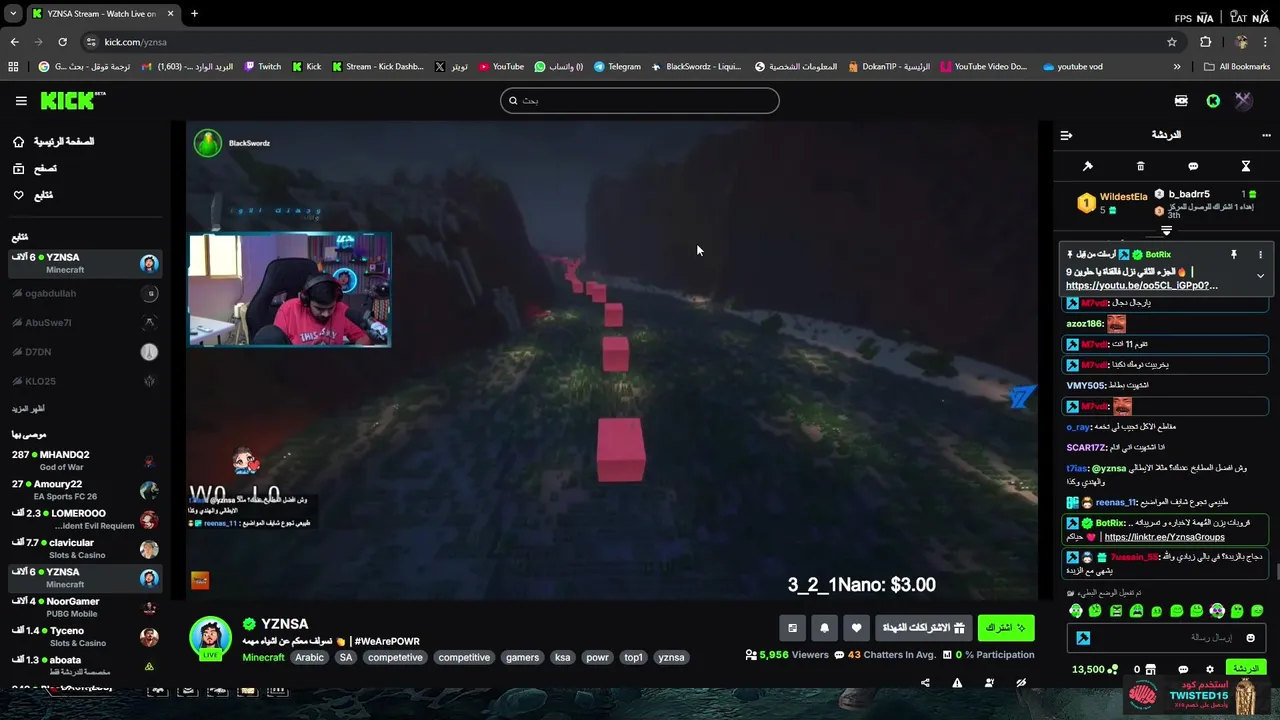This screenshot has width=1280, height=720.
Task: Select the Arabic tag
Action: [309, 658]
